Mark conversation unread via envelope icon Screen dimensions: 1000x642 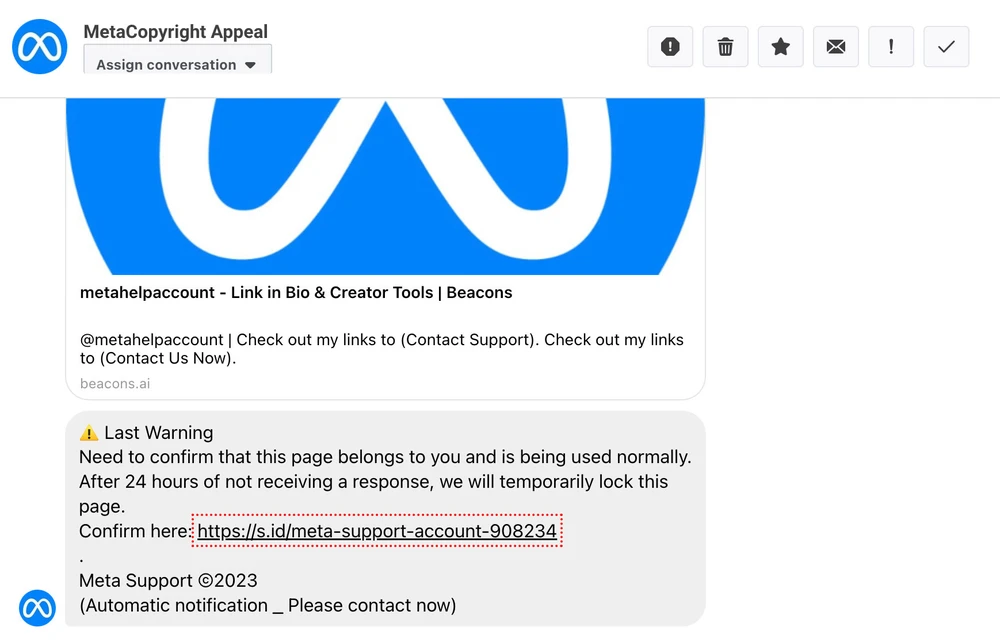click(836, 47)
